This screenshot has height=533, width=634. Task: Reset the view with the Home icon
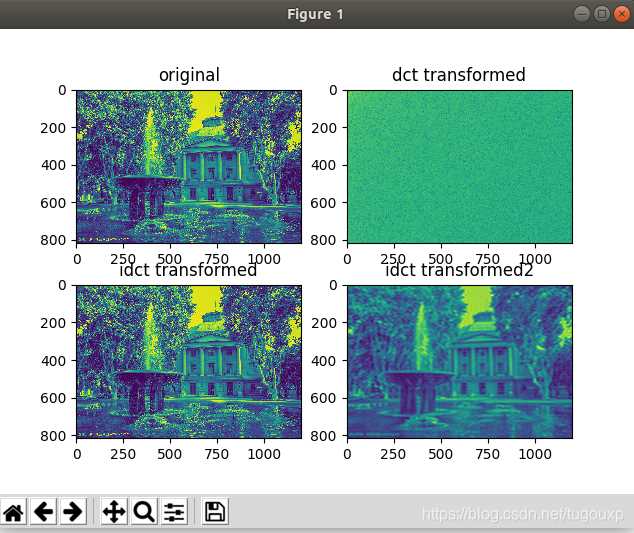(13, 512)
